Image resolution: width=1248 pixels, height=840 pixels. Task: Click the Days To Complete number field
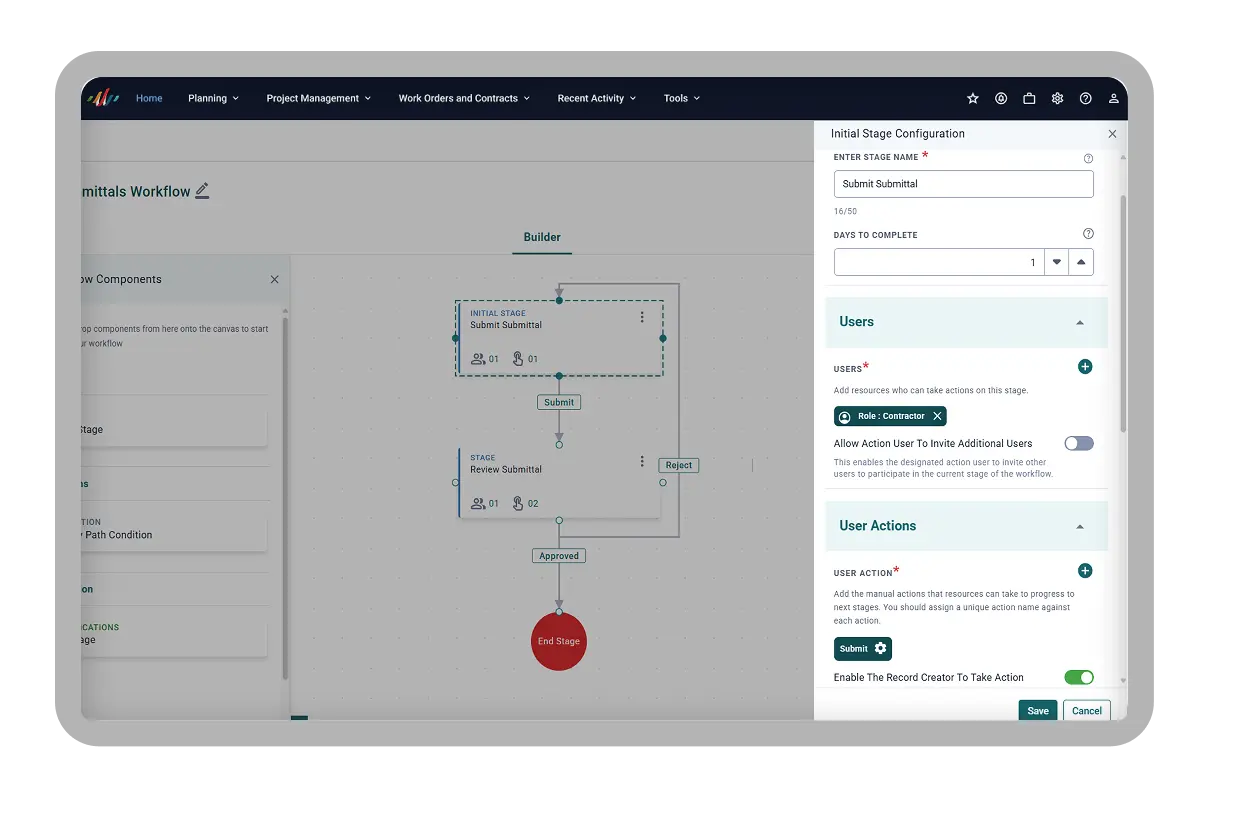pyautogui.click(x=939, y=262)
